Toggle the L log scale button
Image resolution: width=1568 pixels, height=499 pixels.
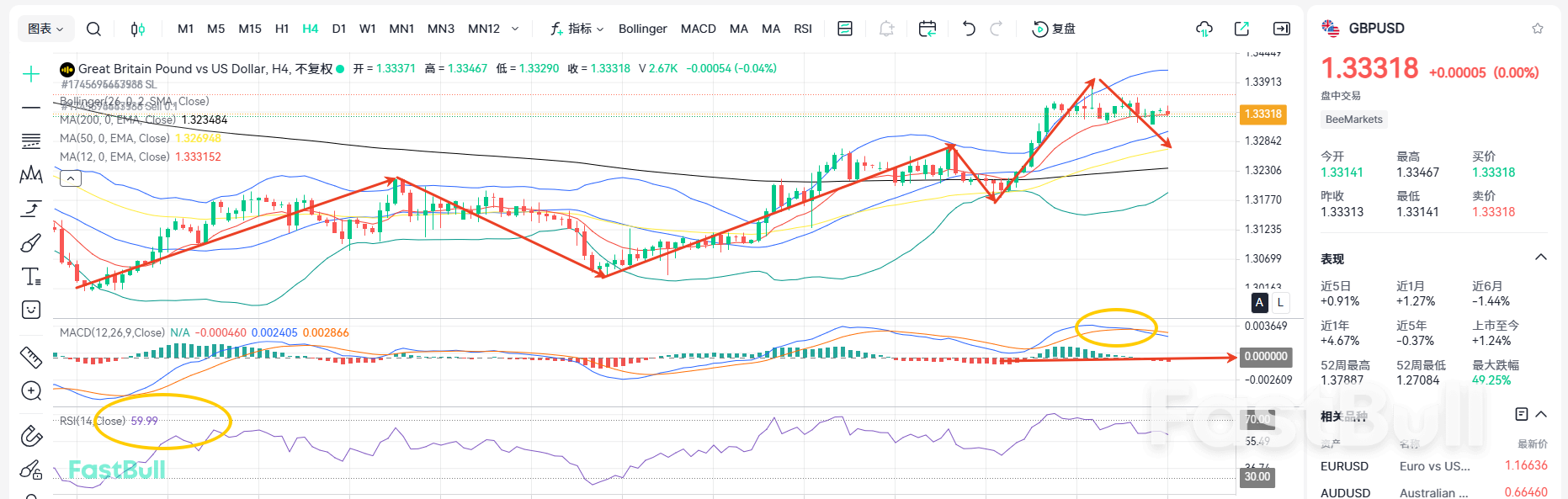pyautogui.click(x=1280, y=302)
